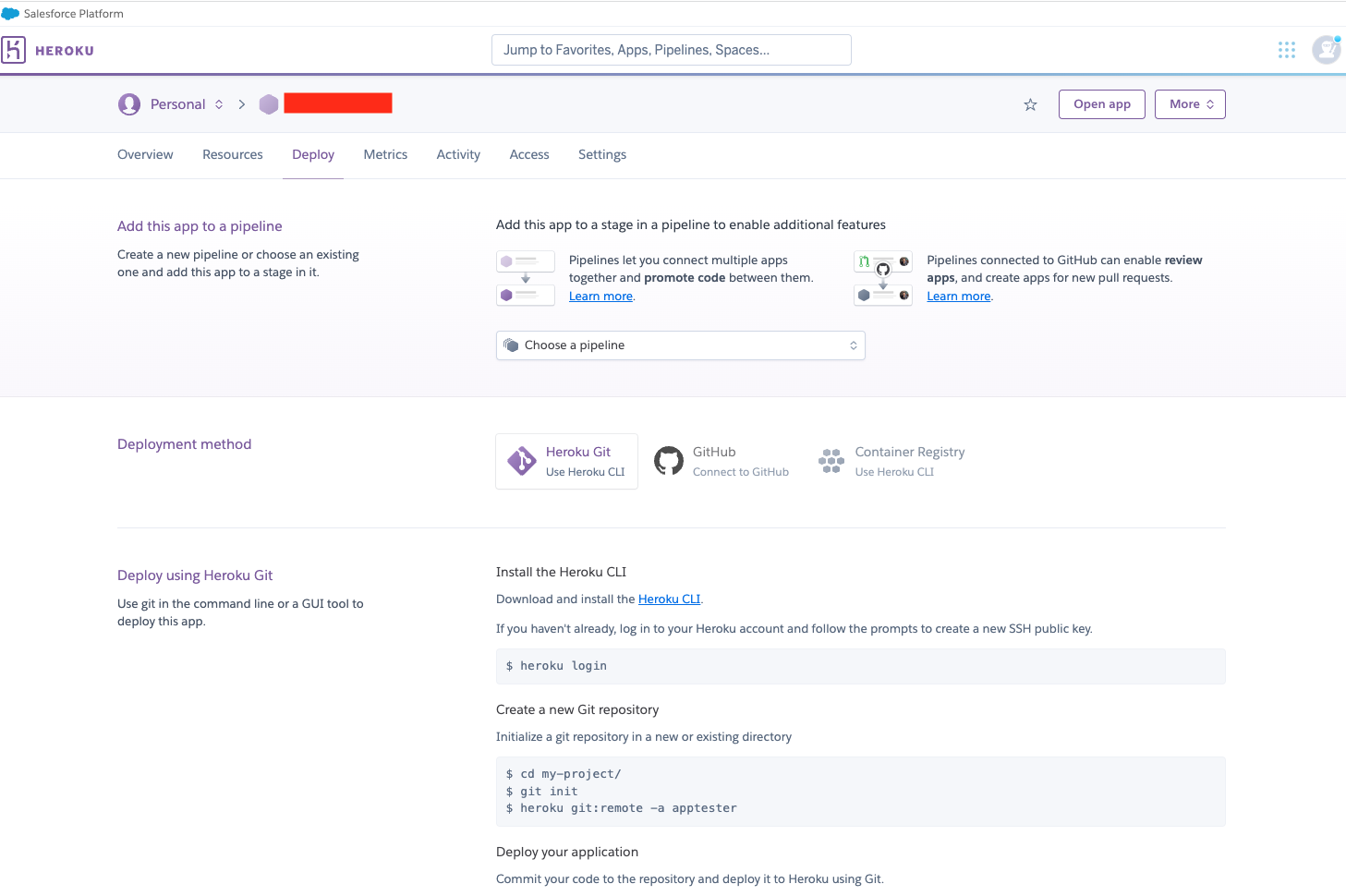The image size is (1346, 896).
Task: Go to the Resources tab
Action: (232, 155)
